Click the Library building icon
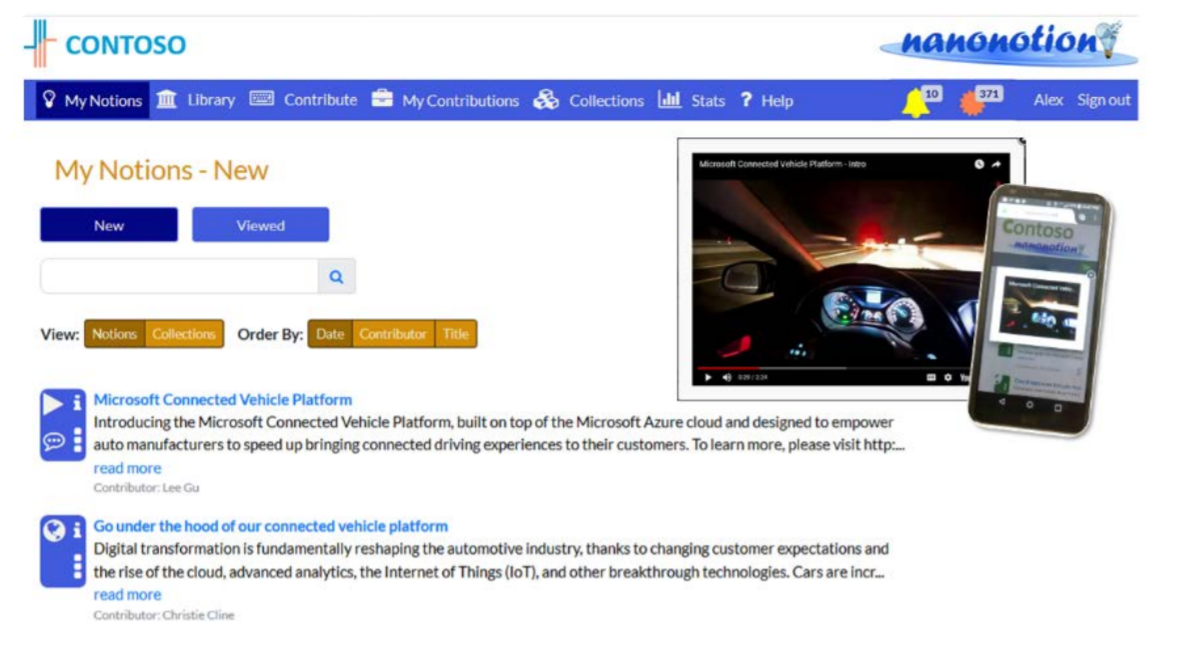Image resolution: width=1179 pixels, height=656 pixels. pos(167,99)
